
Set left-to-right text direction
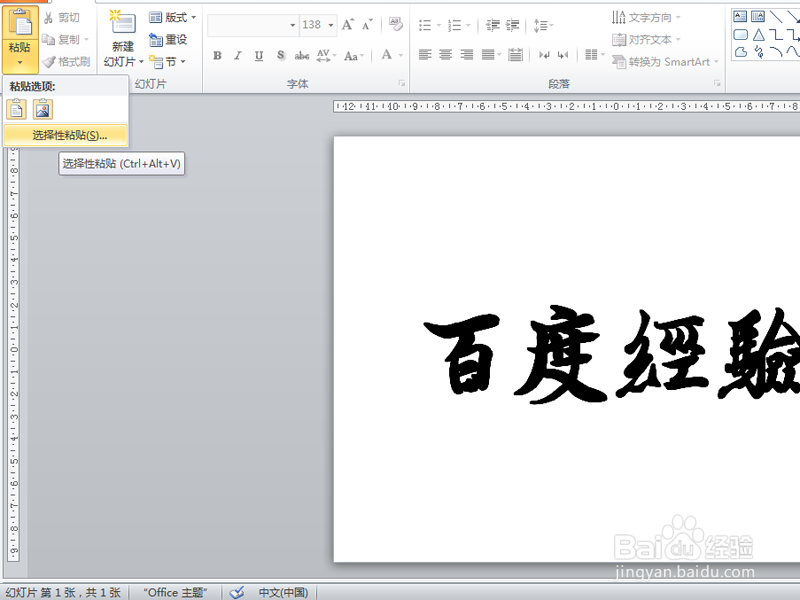[544, 55]
